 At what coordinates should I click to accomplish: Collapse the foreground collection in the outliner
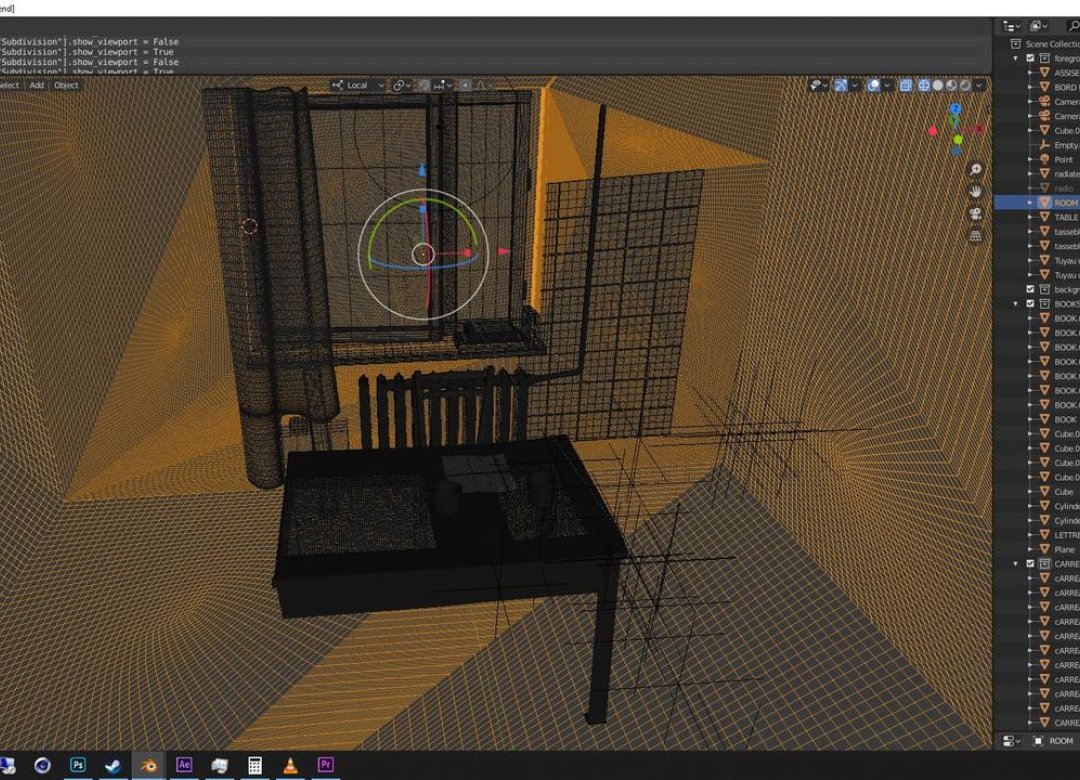[x=1016, y=59]
